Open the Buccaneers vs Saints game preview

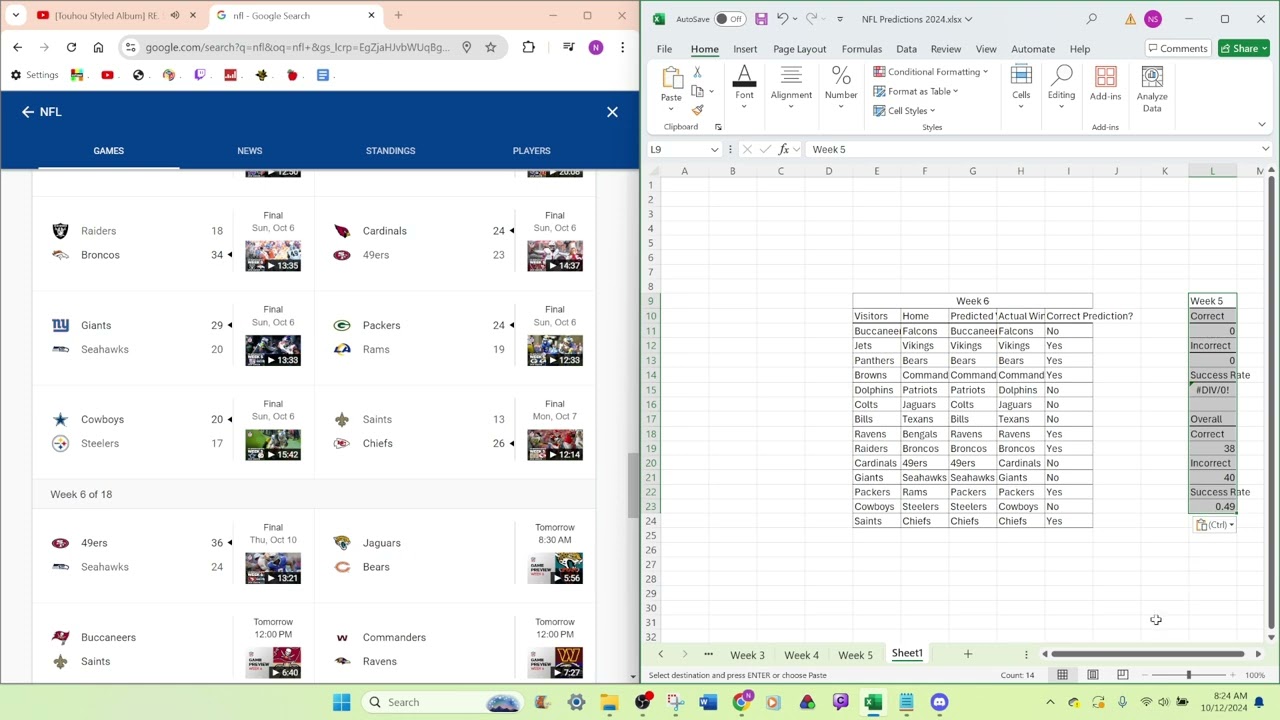click(175, 649)
